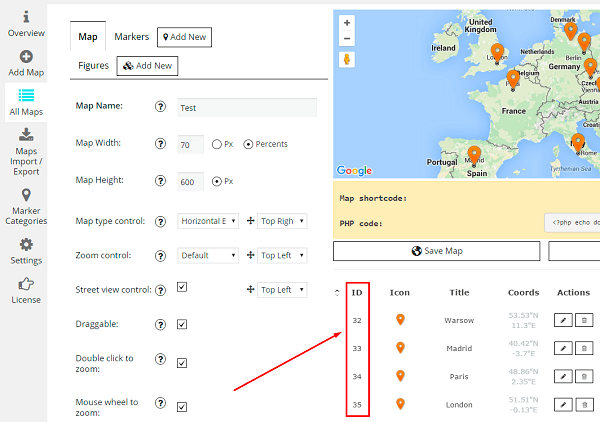Click the Map Width value field
The height and width of the screenshot is (422, 600).
pyautogui.click(x=191, y=145)
